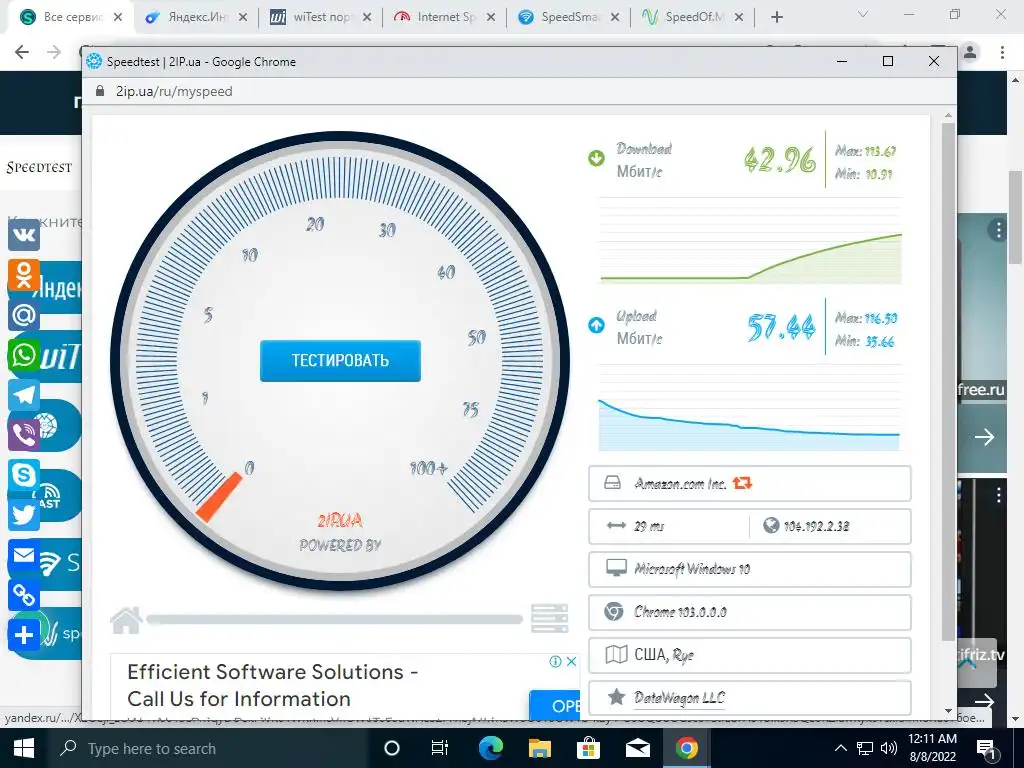Click the Chrome 103.0.0.0 row
Viewport: 1024px width, 768px height.
750,613
